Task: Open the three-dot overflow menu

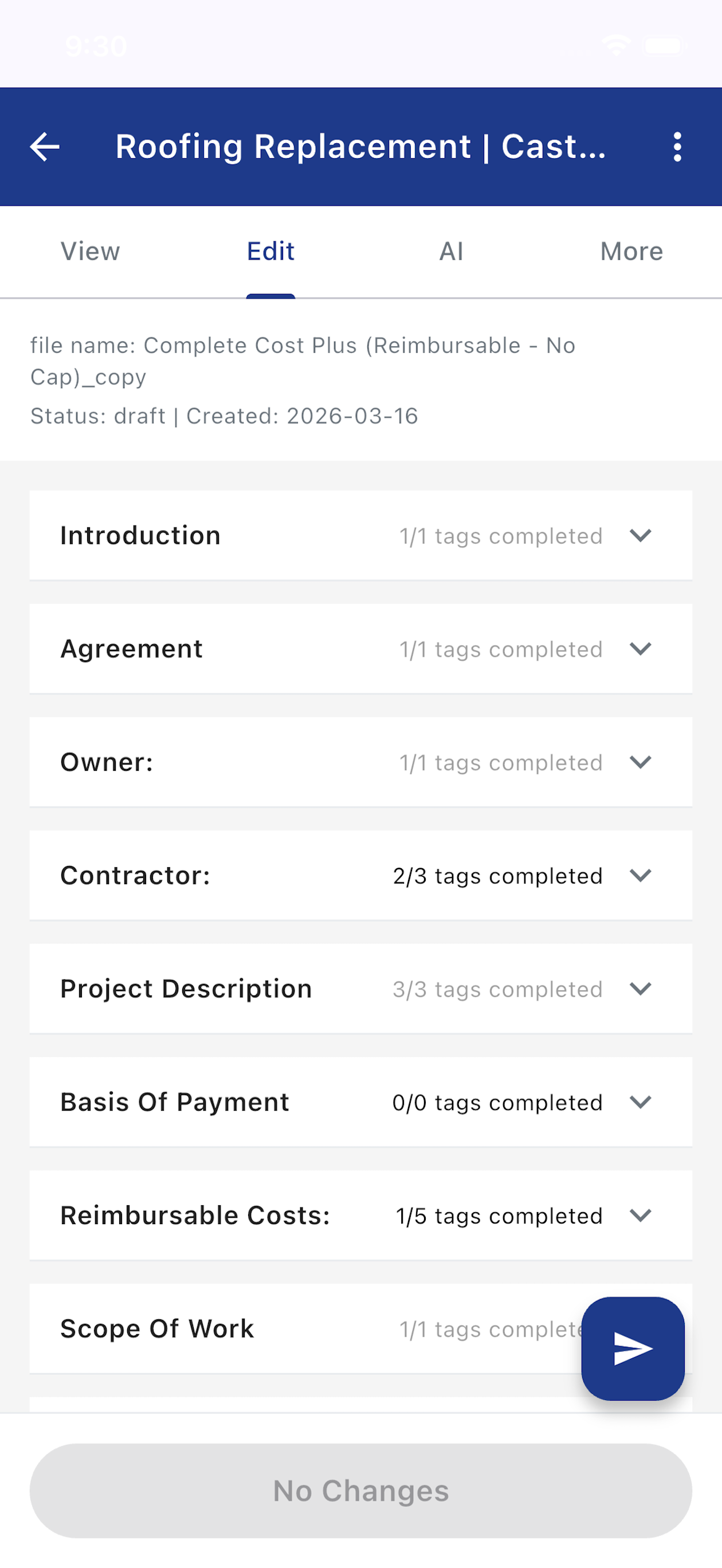Action: coord(677,147)
